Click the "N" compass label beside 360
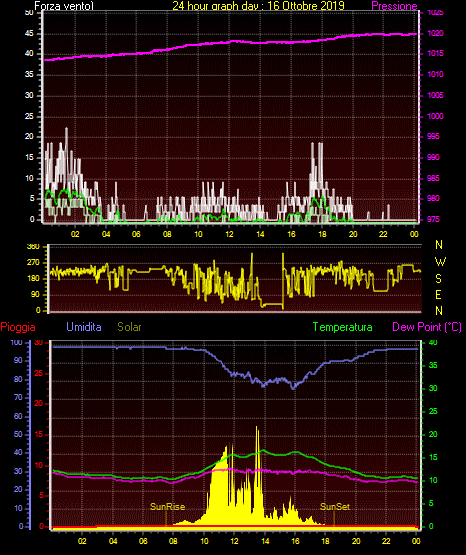 click(439, 245)
